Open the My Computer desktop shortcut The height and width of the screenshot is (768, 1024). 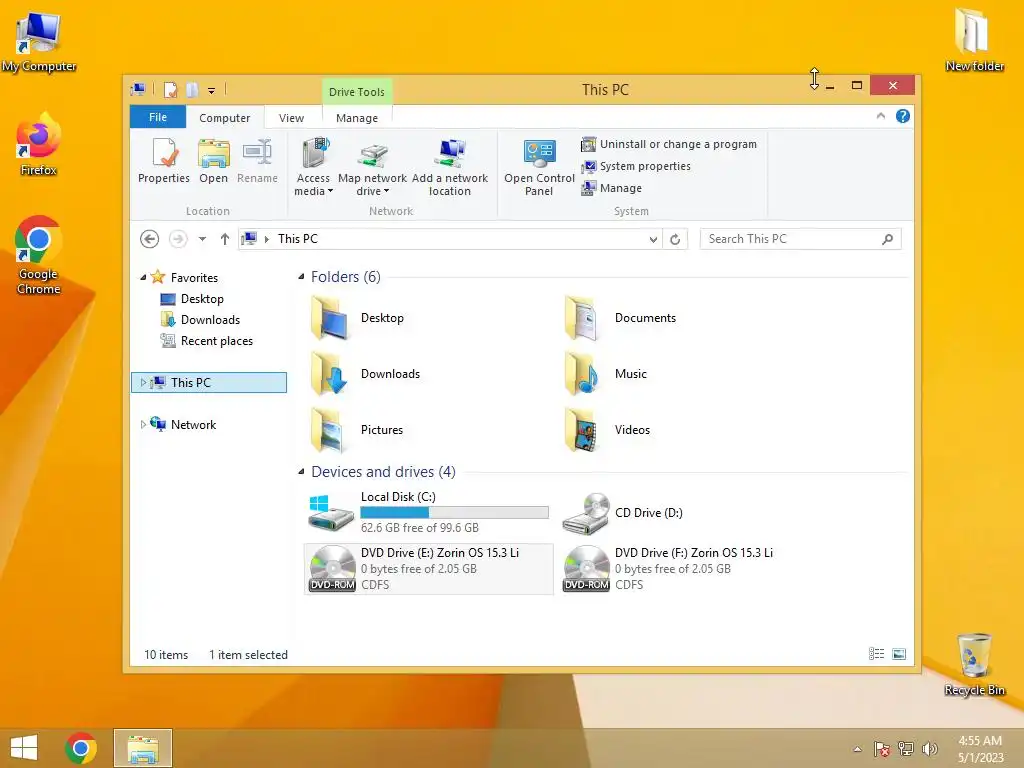pos(39,42)
